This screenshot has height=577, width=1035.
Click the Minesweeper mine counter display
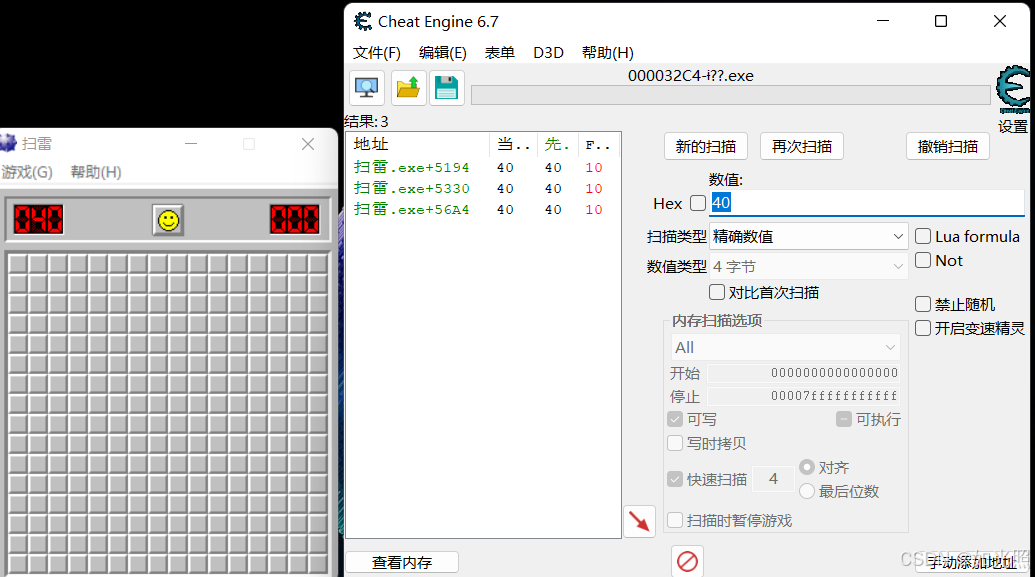[x=38, y=219]
